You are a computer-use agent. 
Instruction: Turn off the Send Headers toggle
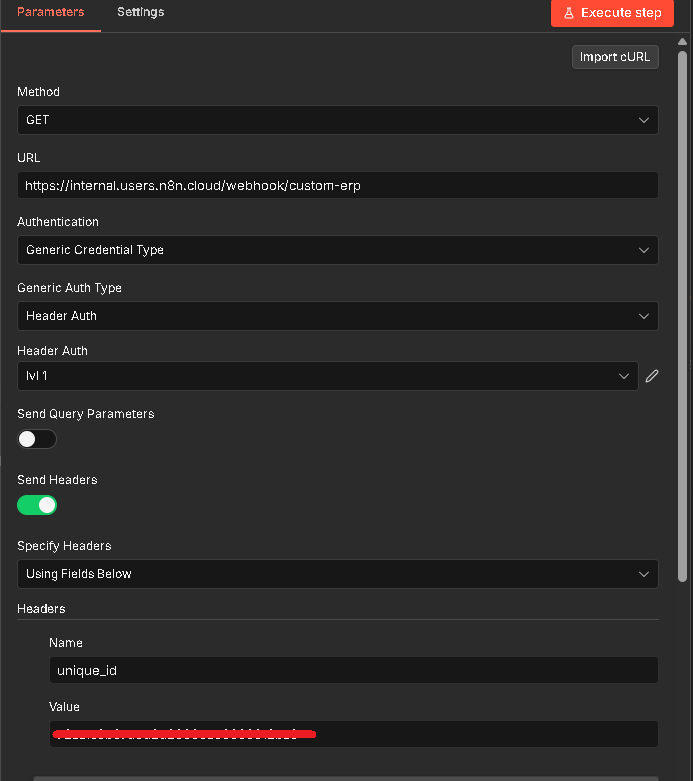[37, 505]
